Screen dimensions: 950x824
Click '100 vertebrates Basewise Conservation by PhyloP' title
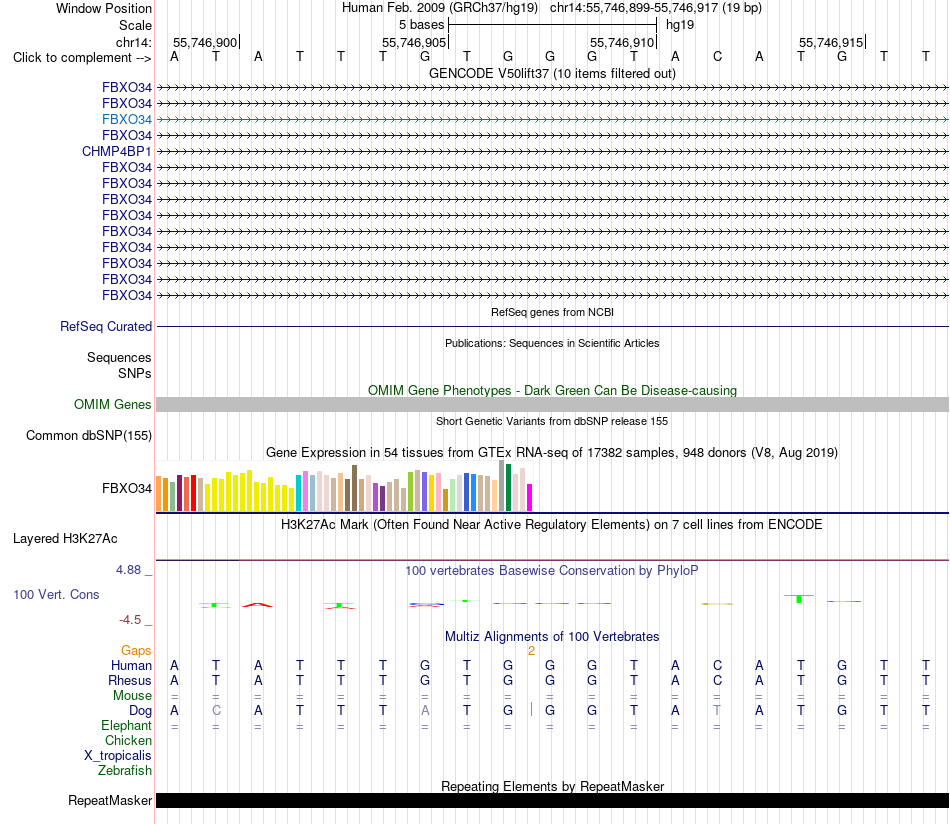point(552,570)
